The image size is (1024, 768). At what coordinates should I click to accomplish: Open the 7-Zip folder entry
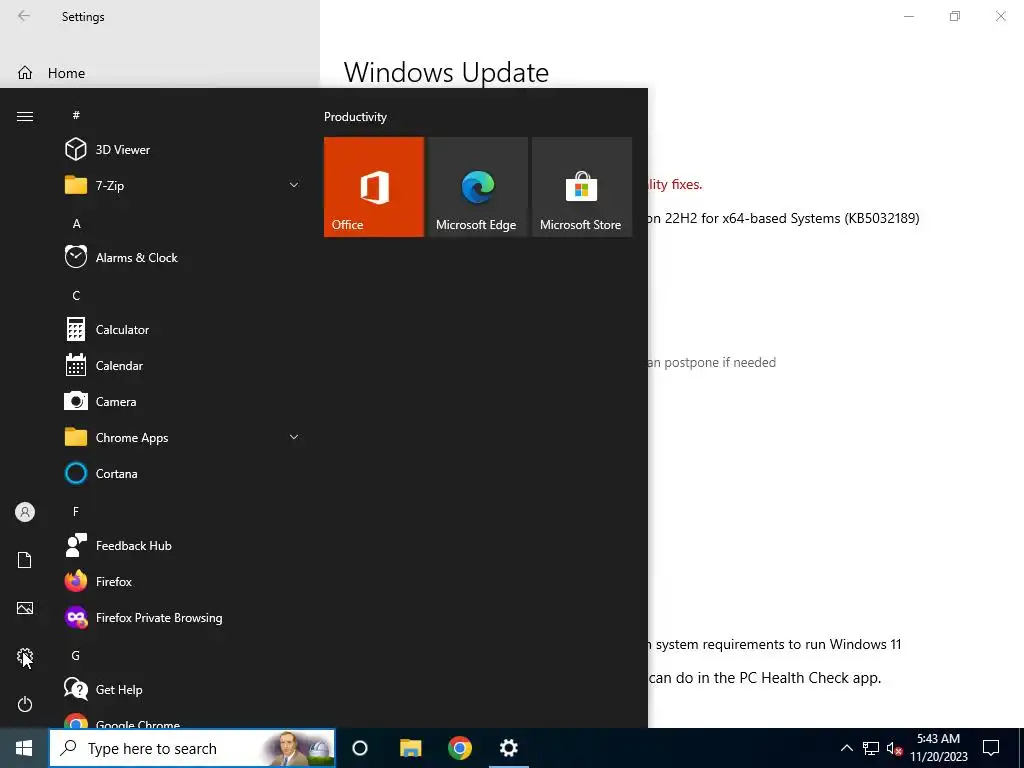click(x=183, y=185)
